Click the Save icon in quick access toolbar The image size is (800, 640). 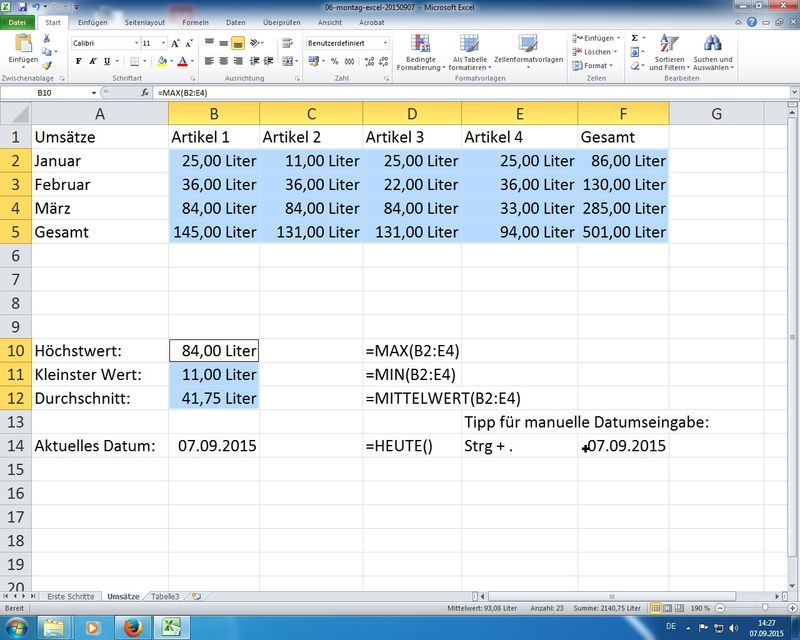pos(21,6)
